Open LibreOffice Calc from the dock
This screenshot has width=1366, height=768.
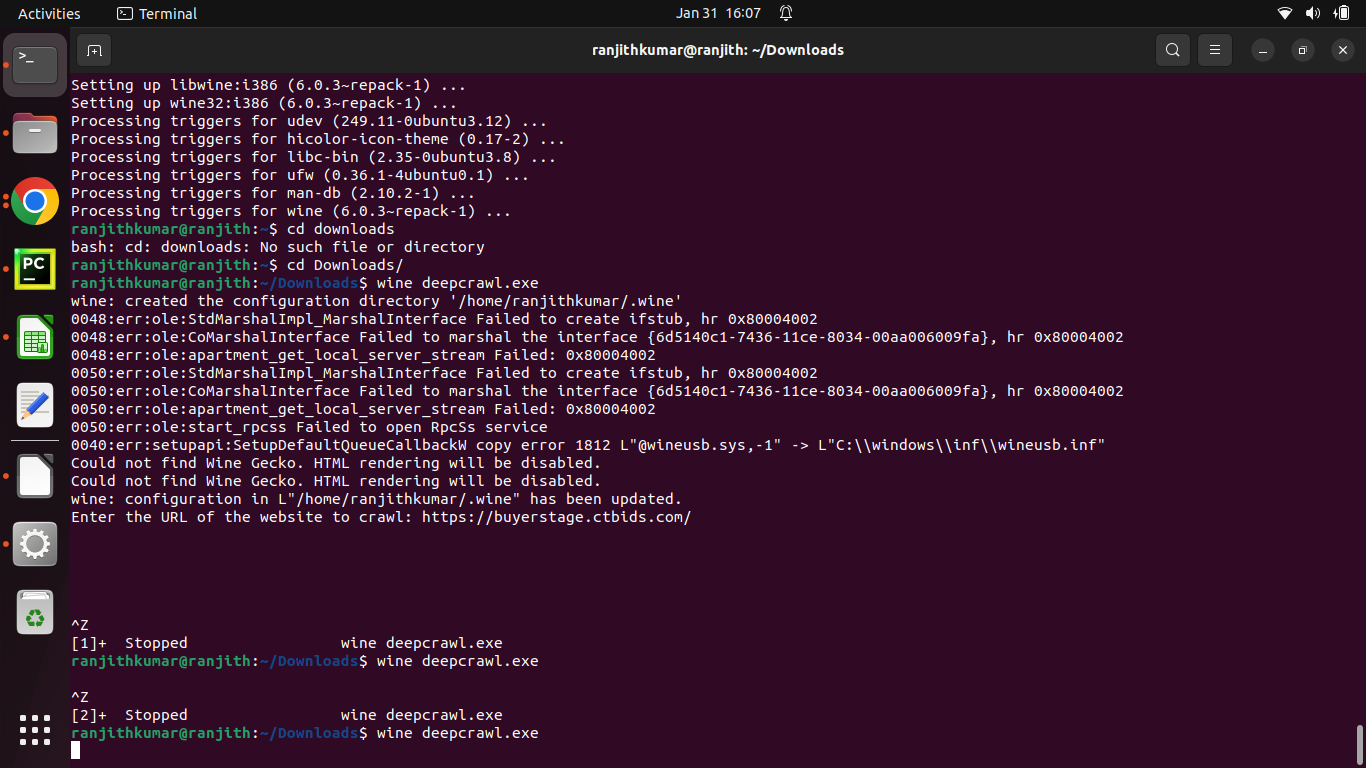35,337
